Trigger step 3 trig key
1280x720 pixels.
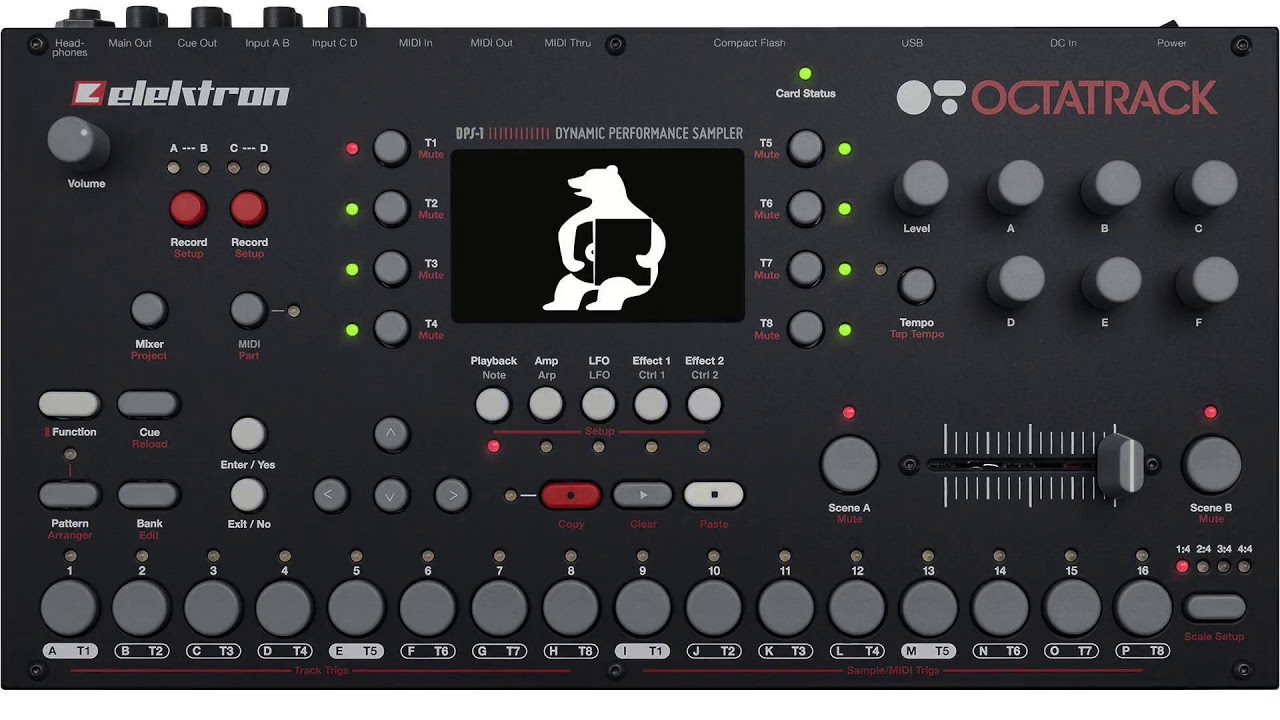click(x=213, y=608)
